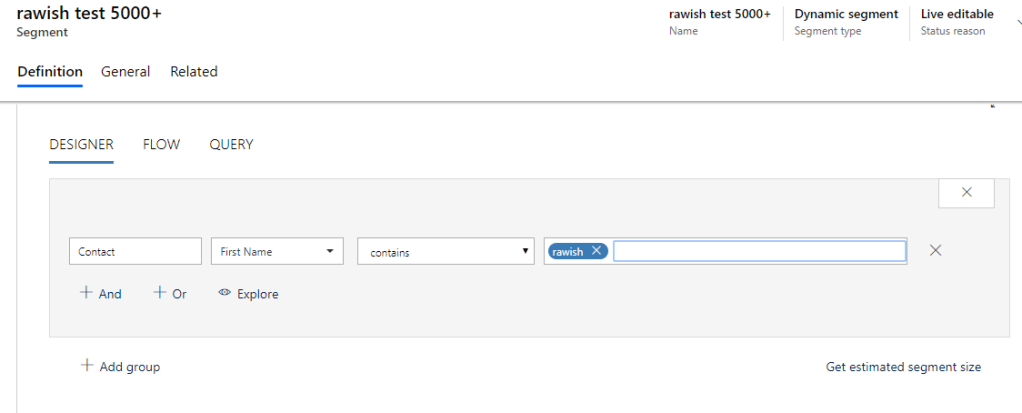
Task: Open the General tab
Action: click(x=125, y=72)
